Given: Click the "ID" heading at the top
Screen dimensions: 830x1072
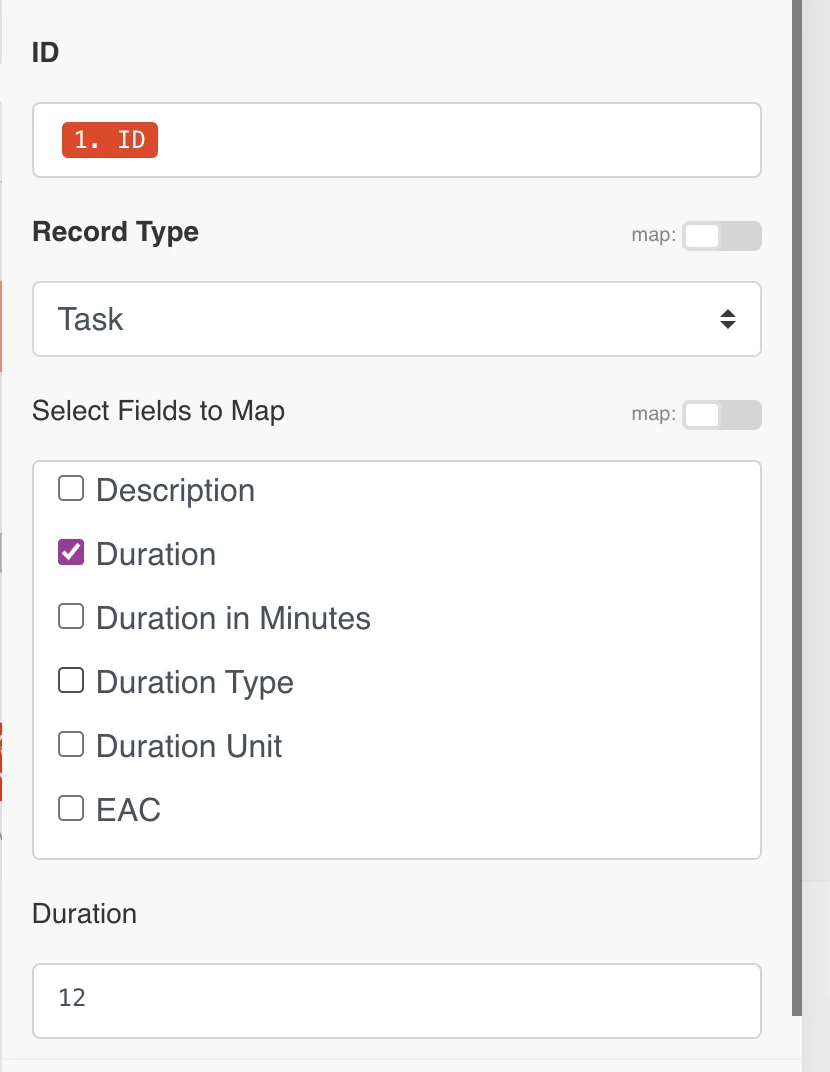Looking at the screenshot, I should tap(46, 53).
